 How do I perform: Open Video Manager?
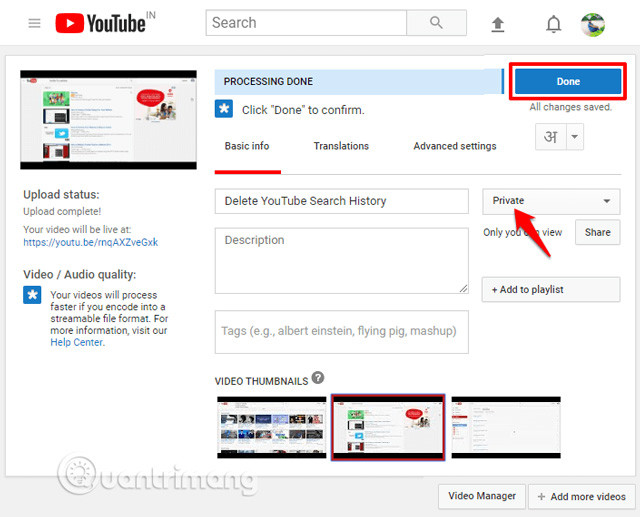[482, 496]
